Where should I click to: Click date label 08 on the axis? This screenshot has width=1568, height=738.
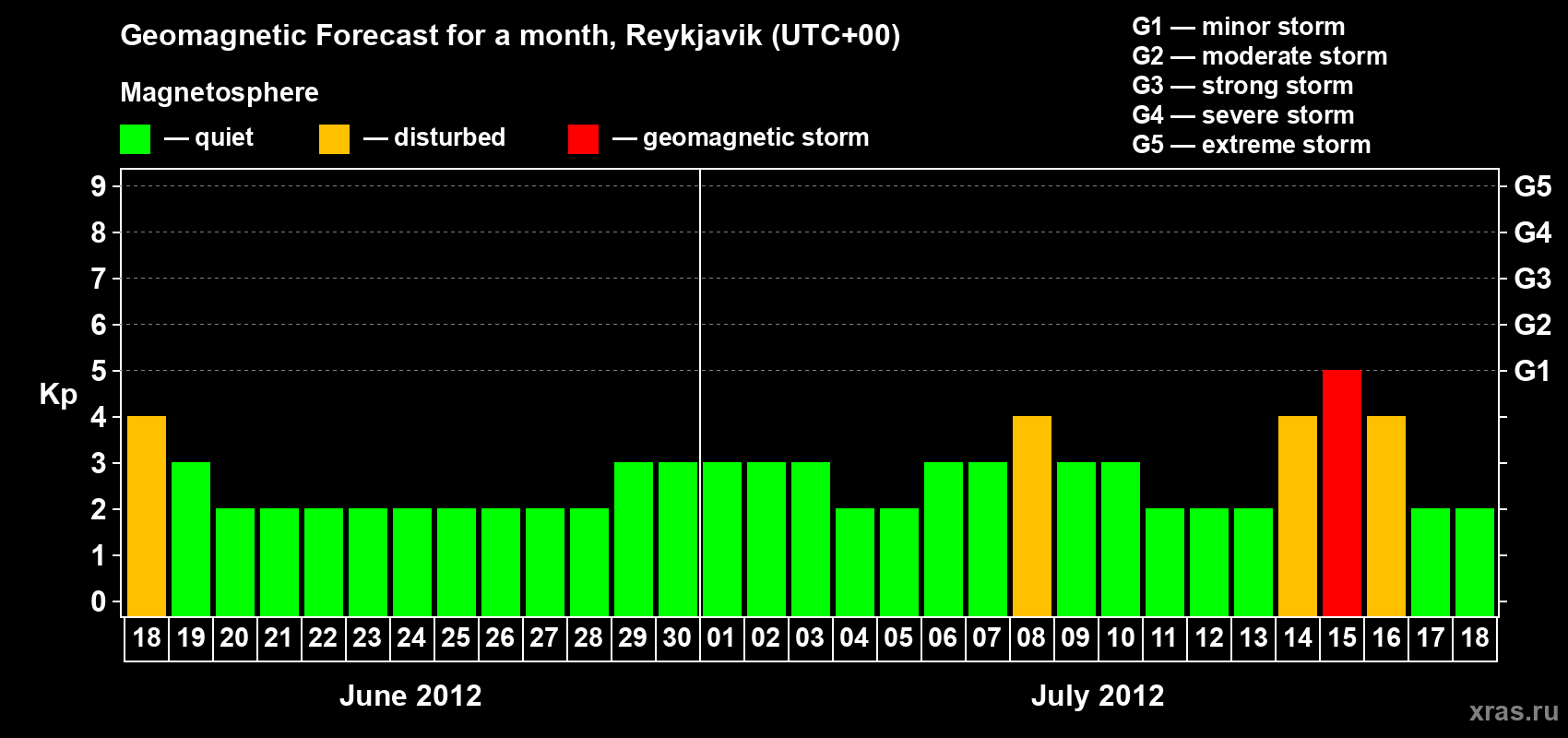(x=1031, y=637)
